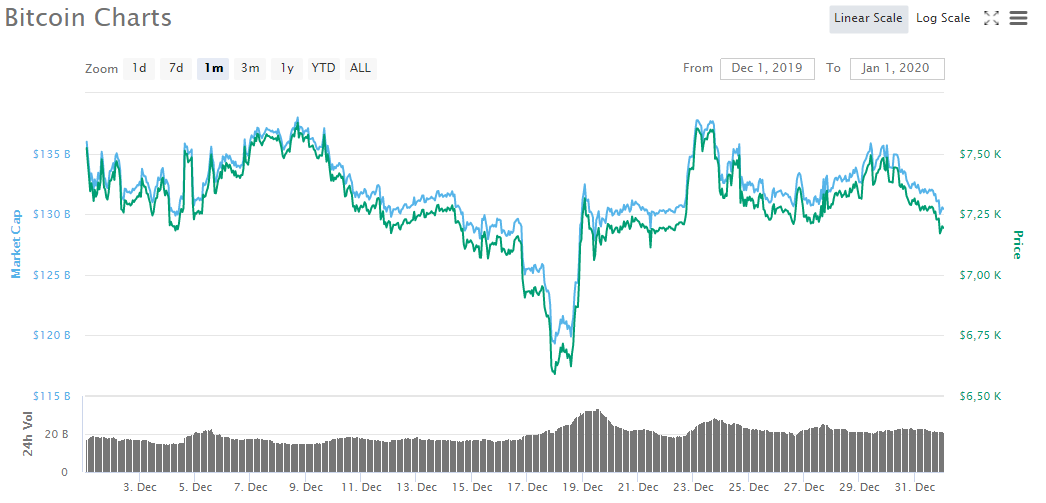Switch to Linear Scale

869,19
